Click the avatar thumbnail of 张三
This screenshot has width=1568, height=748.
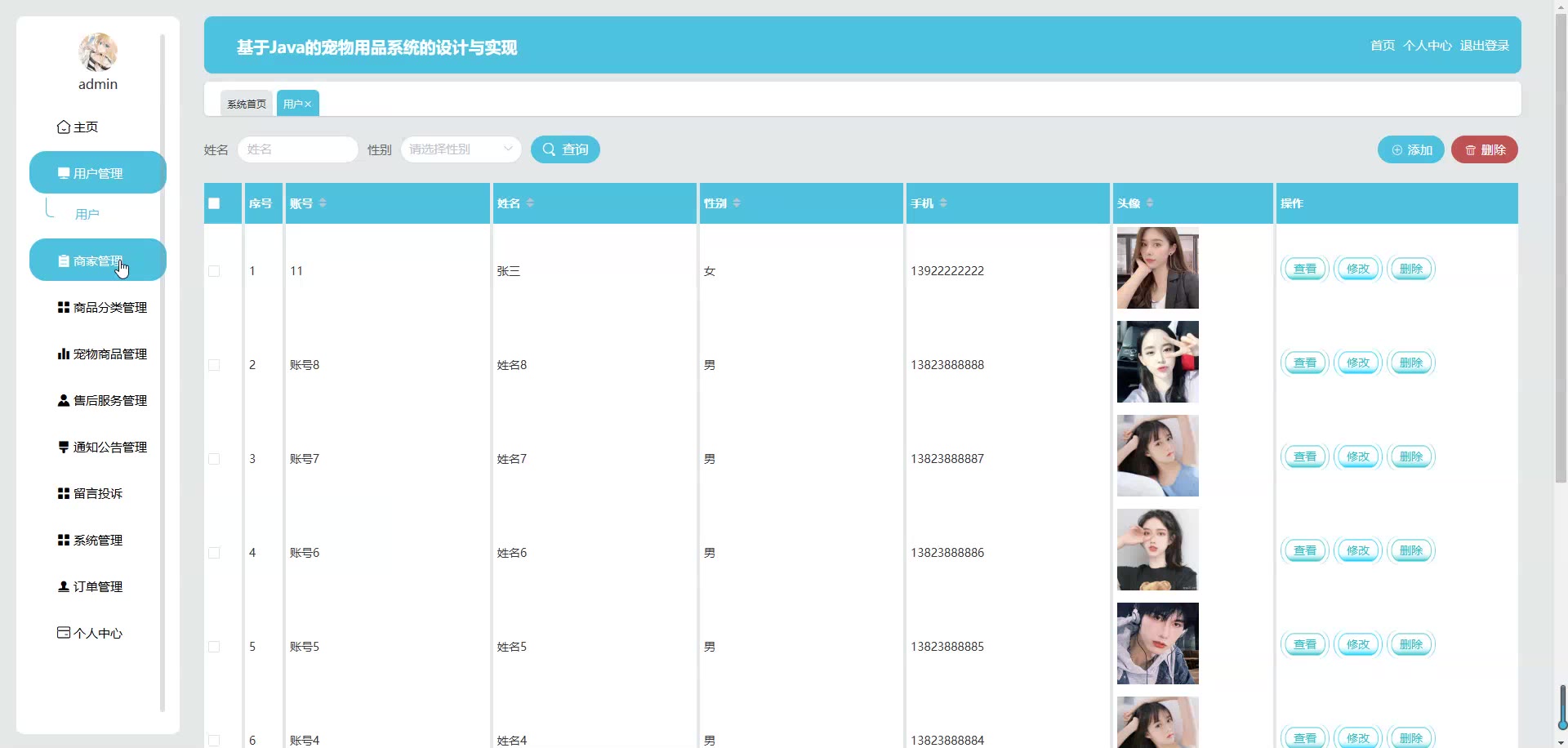click(1158, 268)
